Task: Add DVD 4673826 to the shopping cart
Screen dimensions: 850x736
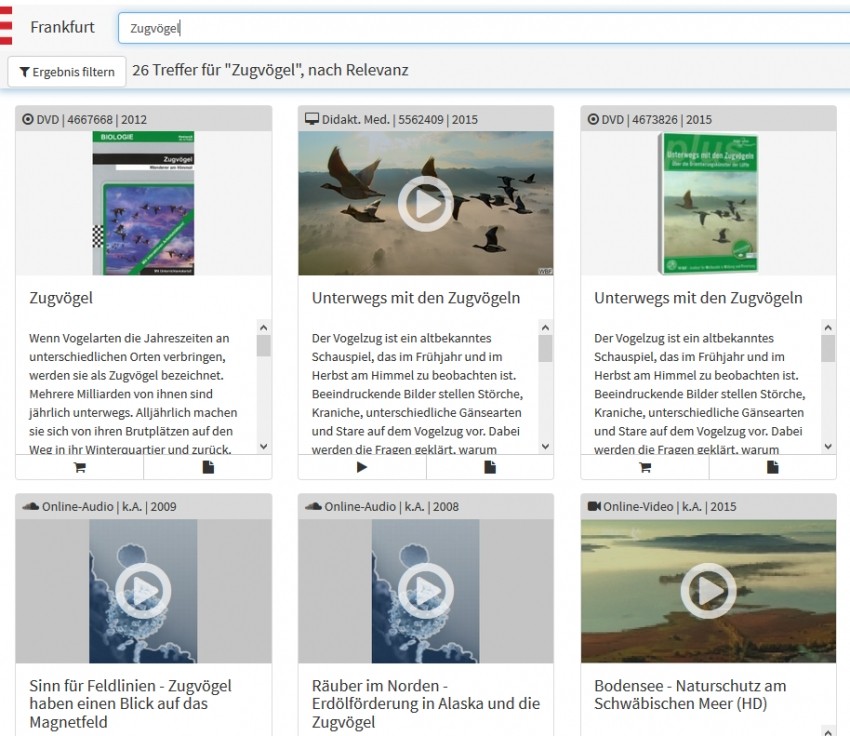Action: [x=644, y=467]
